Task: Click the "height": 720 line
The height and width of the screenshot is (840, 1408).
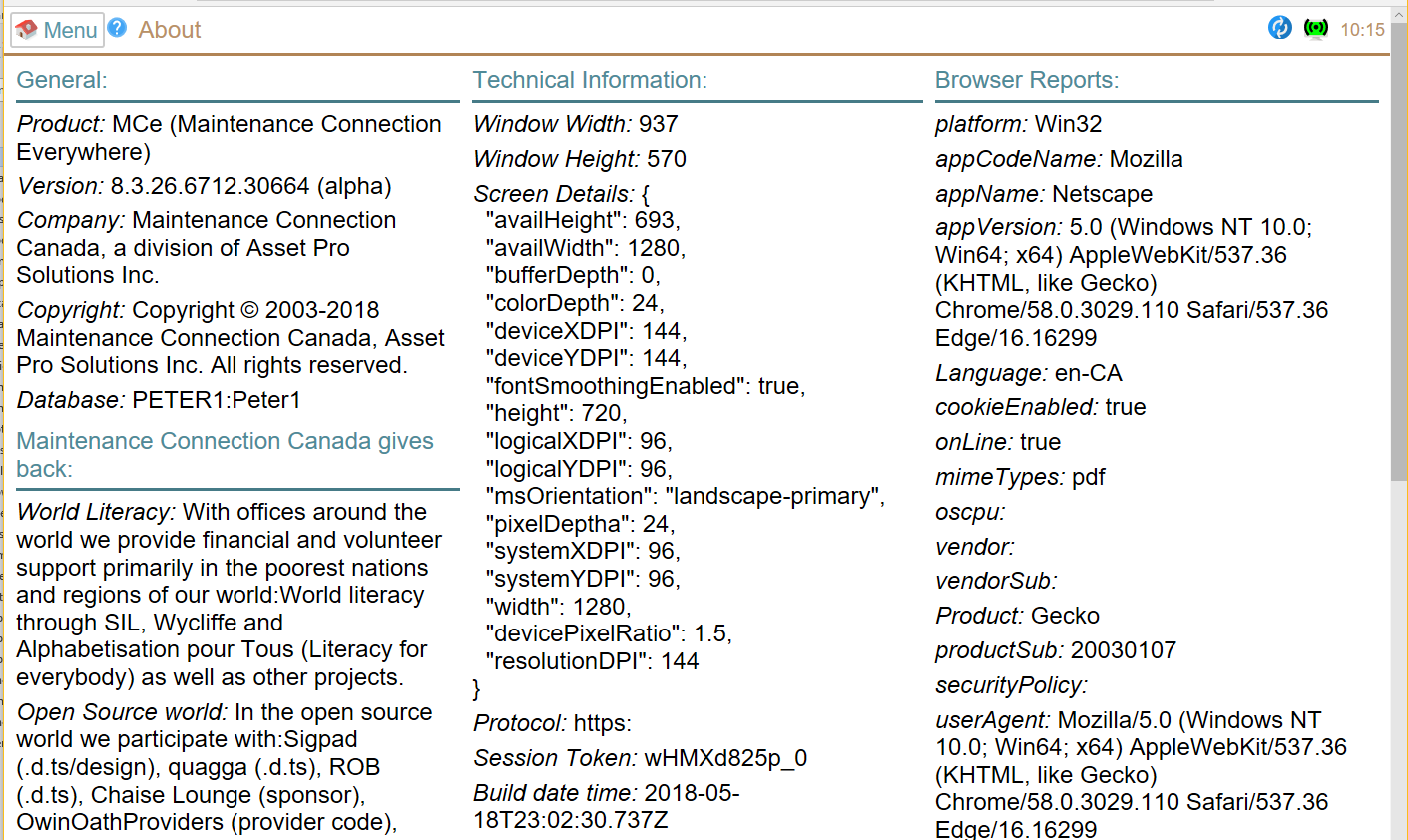Action: tap(557, 413)
